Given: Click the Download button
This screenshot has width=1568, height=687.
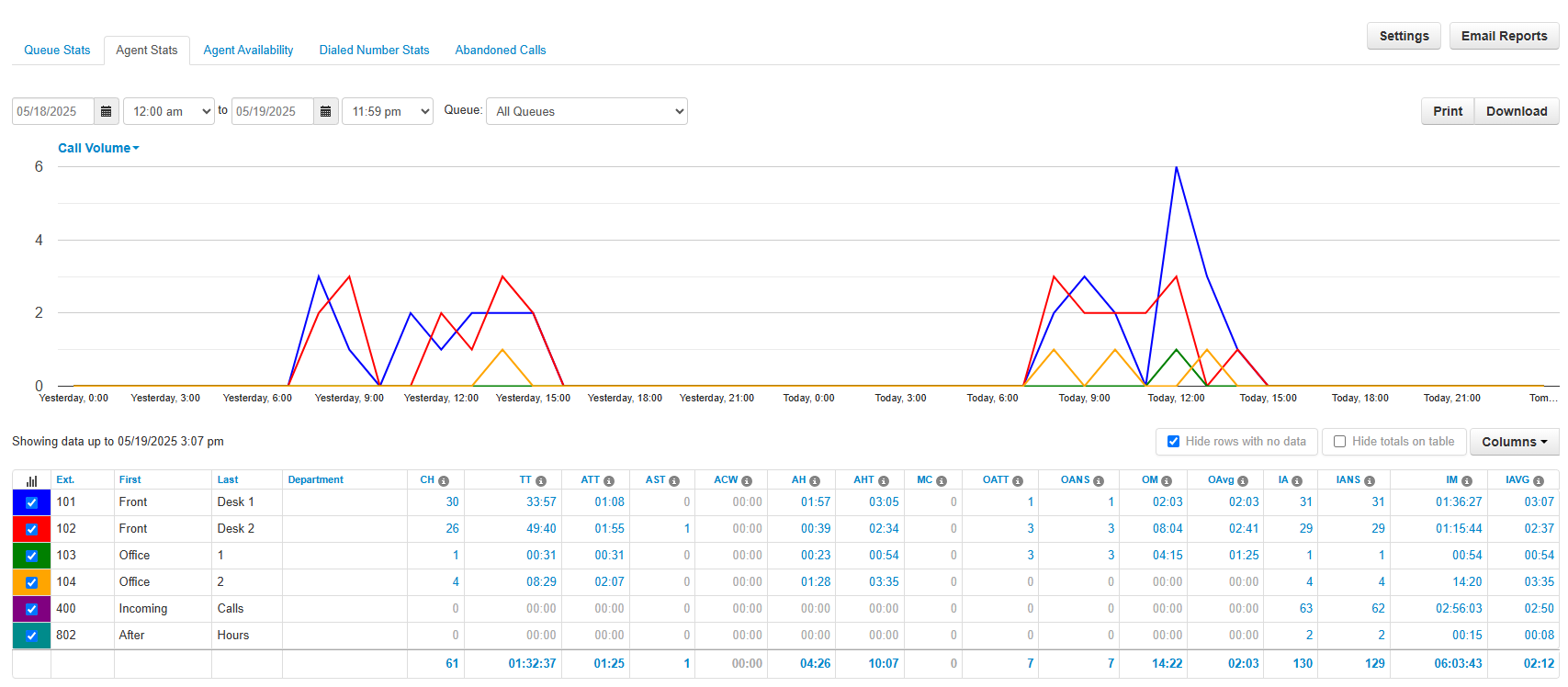Looking at the screenshot, I should (1517, 111).
